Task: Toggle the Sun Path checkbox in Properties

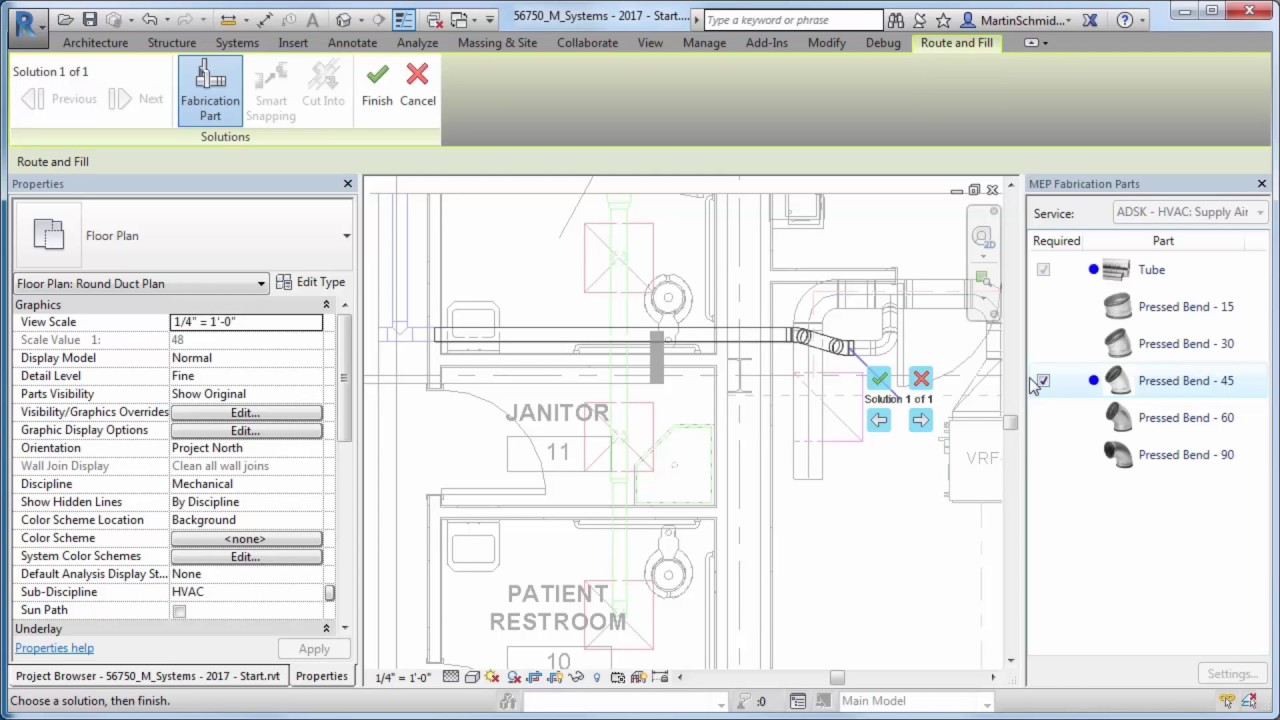Action: (x=179, y=611)
